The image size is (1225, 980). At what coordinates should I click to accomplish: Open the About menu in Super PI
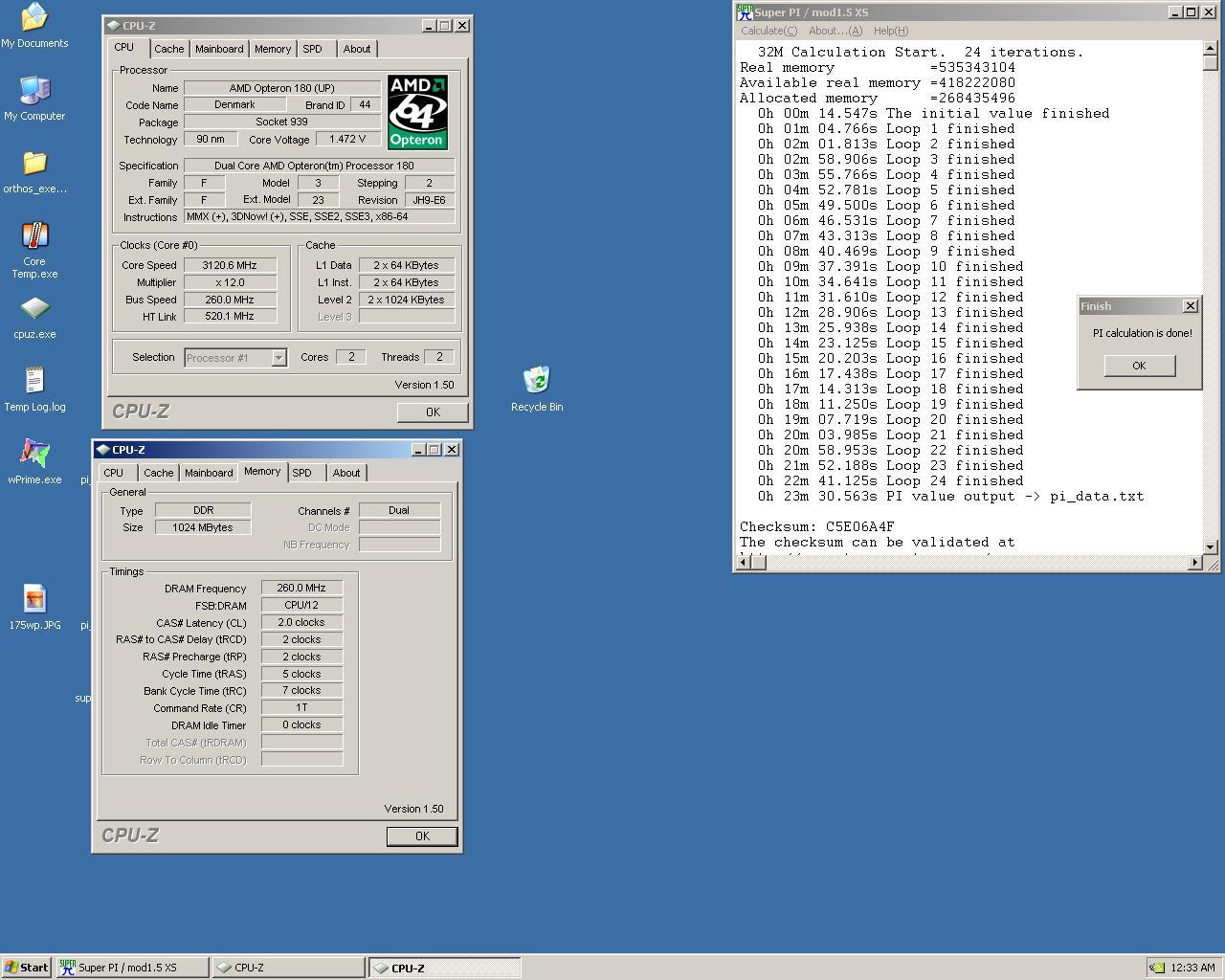pyautogui.click(x=835, y=31)
